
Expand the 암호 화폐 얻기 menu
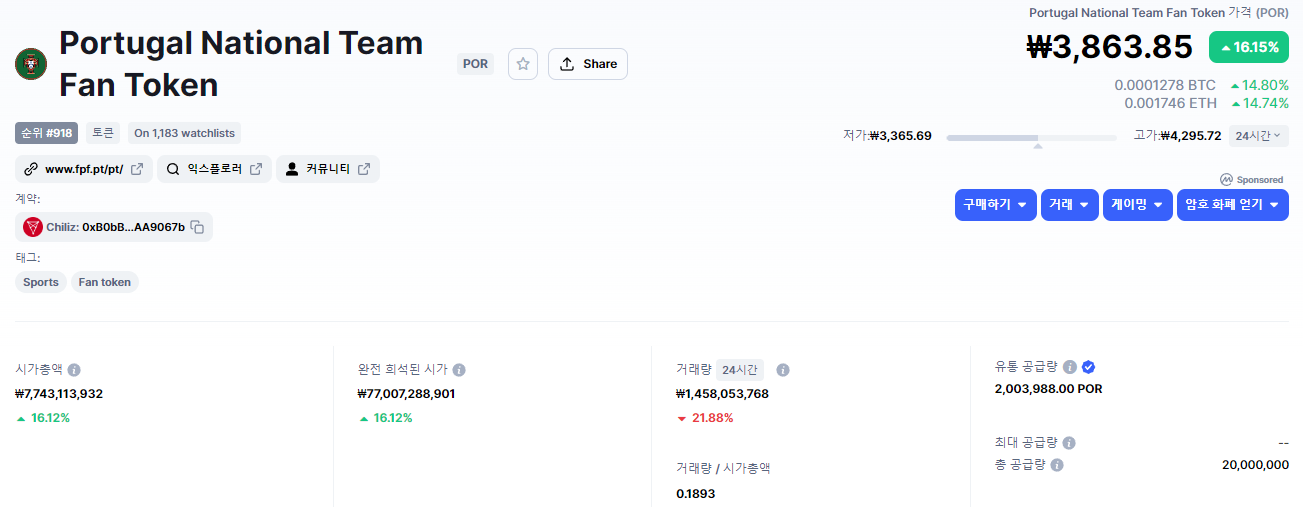tap(1232, 205)
